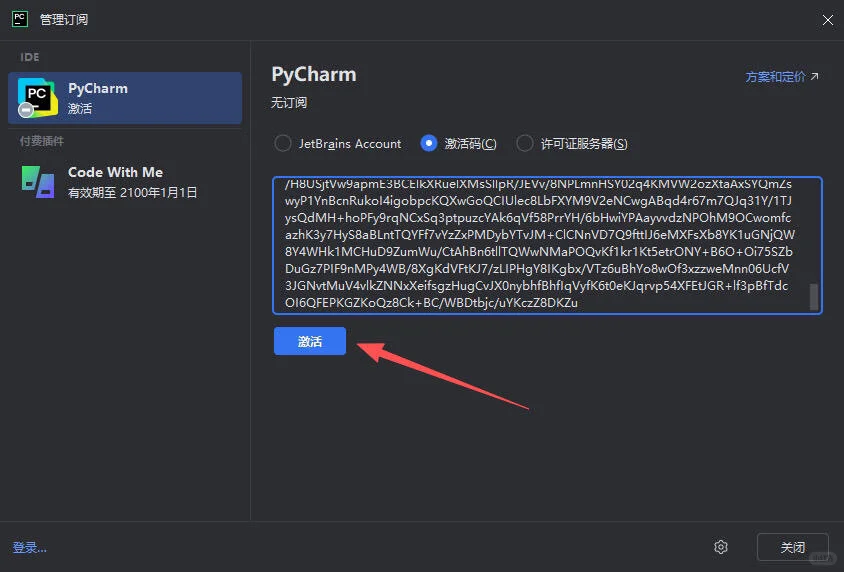
Task: Click the PyCharm logo in the title bar
Action: [x=20, y=19]
